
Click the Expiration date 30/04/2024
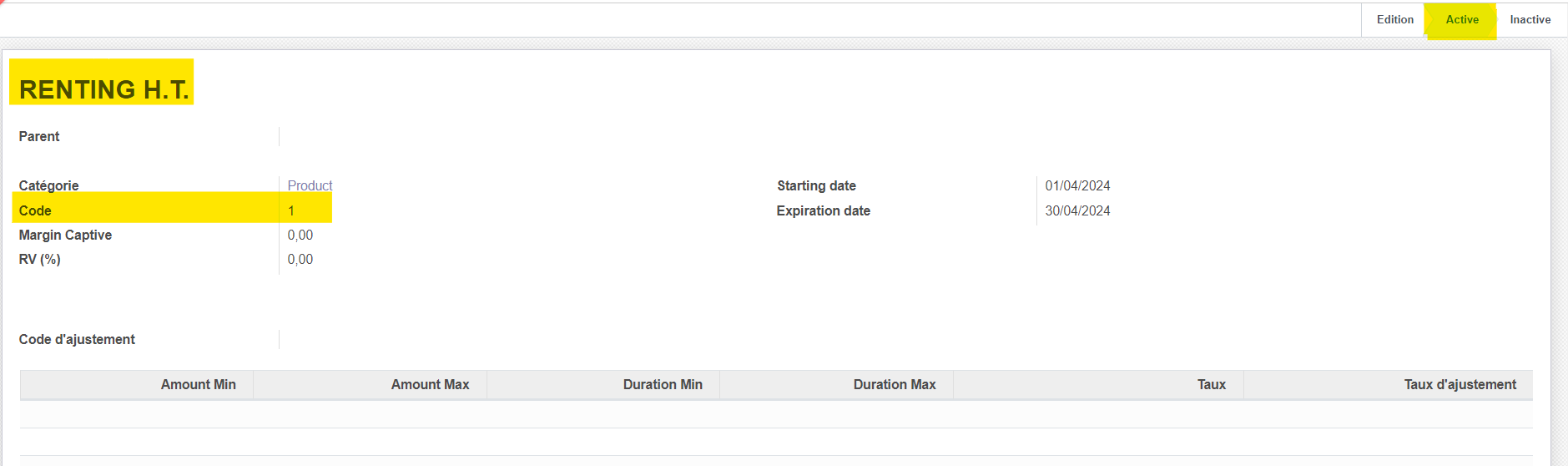[1077, 210]
